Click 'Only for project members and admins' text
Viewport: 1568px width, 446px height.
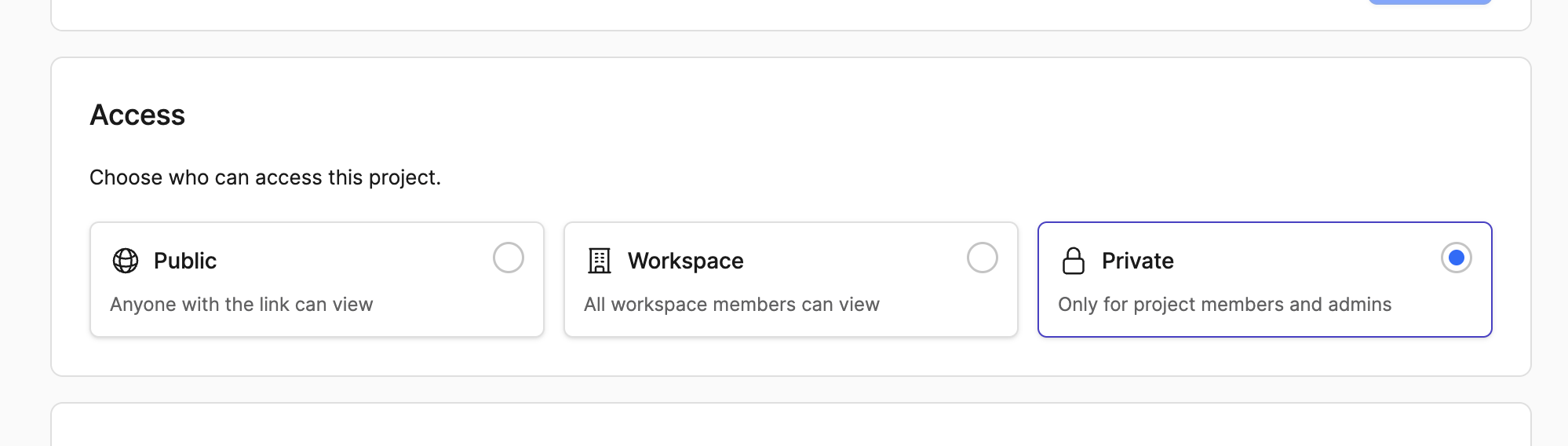click(1224, 305)
